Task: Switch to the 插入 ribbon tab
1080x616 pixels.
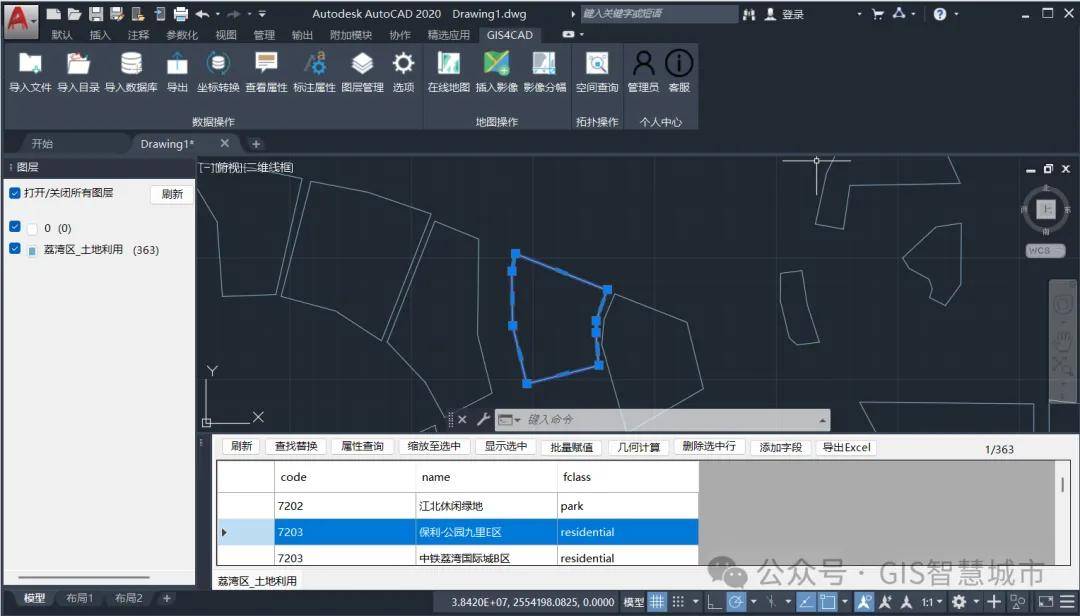Action: (100, 34)
